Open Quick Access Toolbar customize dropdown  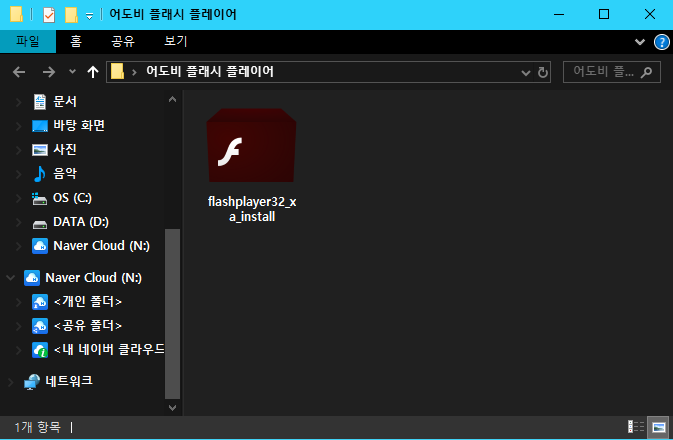click(89, 16)
